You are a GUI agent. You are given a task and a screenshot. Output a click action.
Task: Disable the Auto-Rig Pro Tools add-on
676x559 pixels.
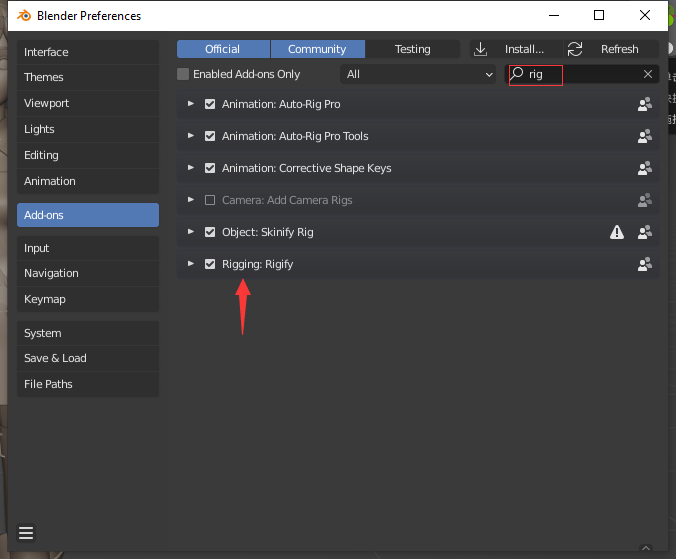(x=210, y=136)
